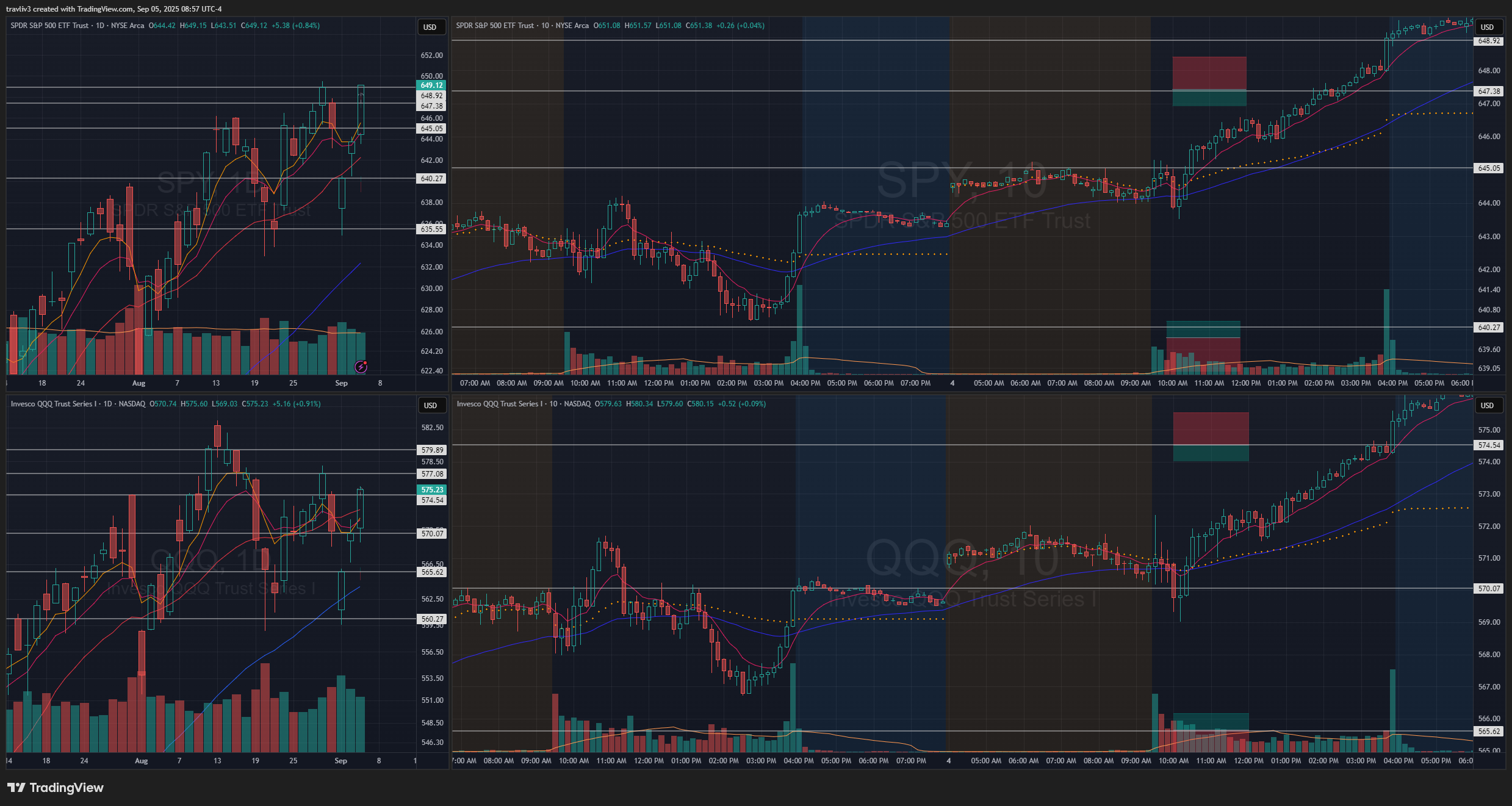This screenshot has width=1512, height=806.
Task: Click the purple lightning bolt news icon
Action: (x=361, y=367)
